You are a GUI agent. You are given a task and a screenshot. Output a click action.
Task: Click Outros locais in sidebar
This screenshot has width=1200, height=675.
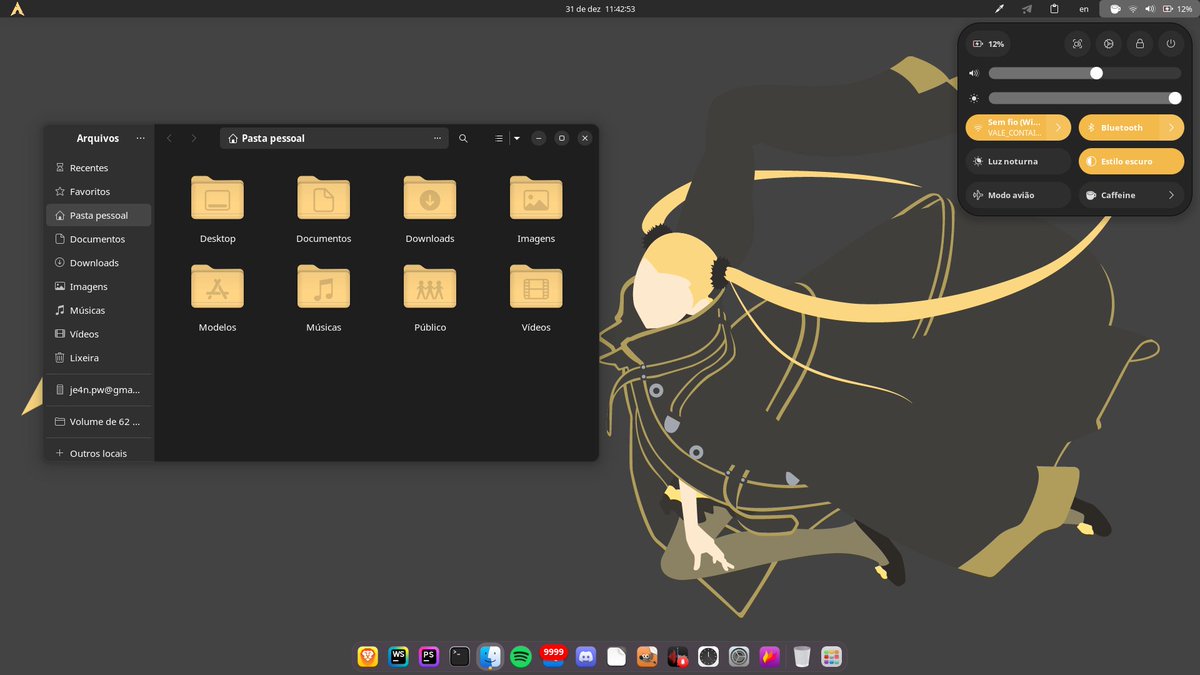(99, 453)
